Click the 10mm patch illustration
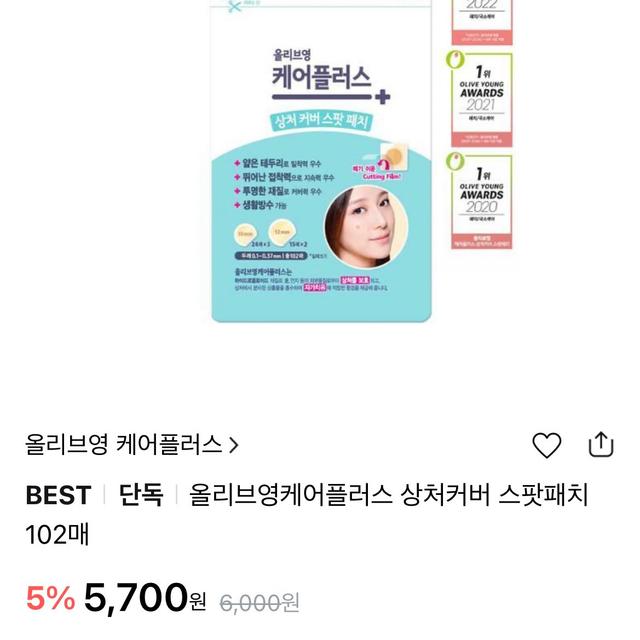 click(246, 234)
